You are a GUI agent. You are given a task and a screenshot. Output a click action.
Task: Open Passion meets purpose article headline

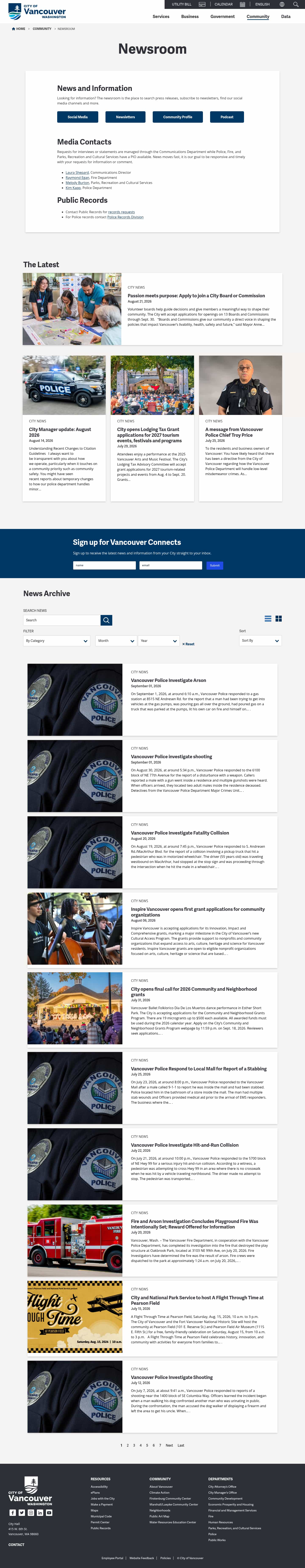[x=196, y=296]
